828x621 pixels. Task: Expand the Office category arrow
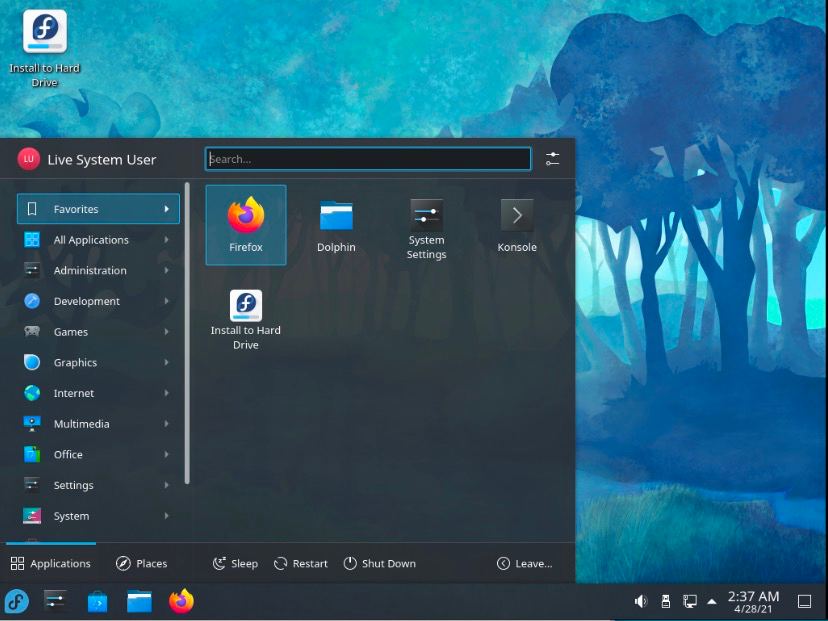166,454
